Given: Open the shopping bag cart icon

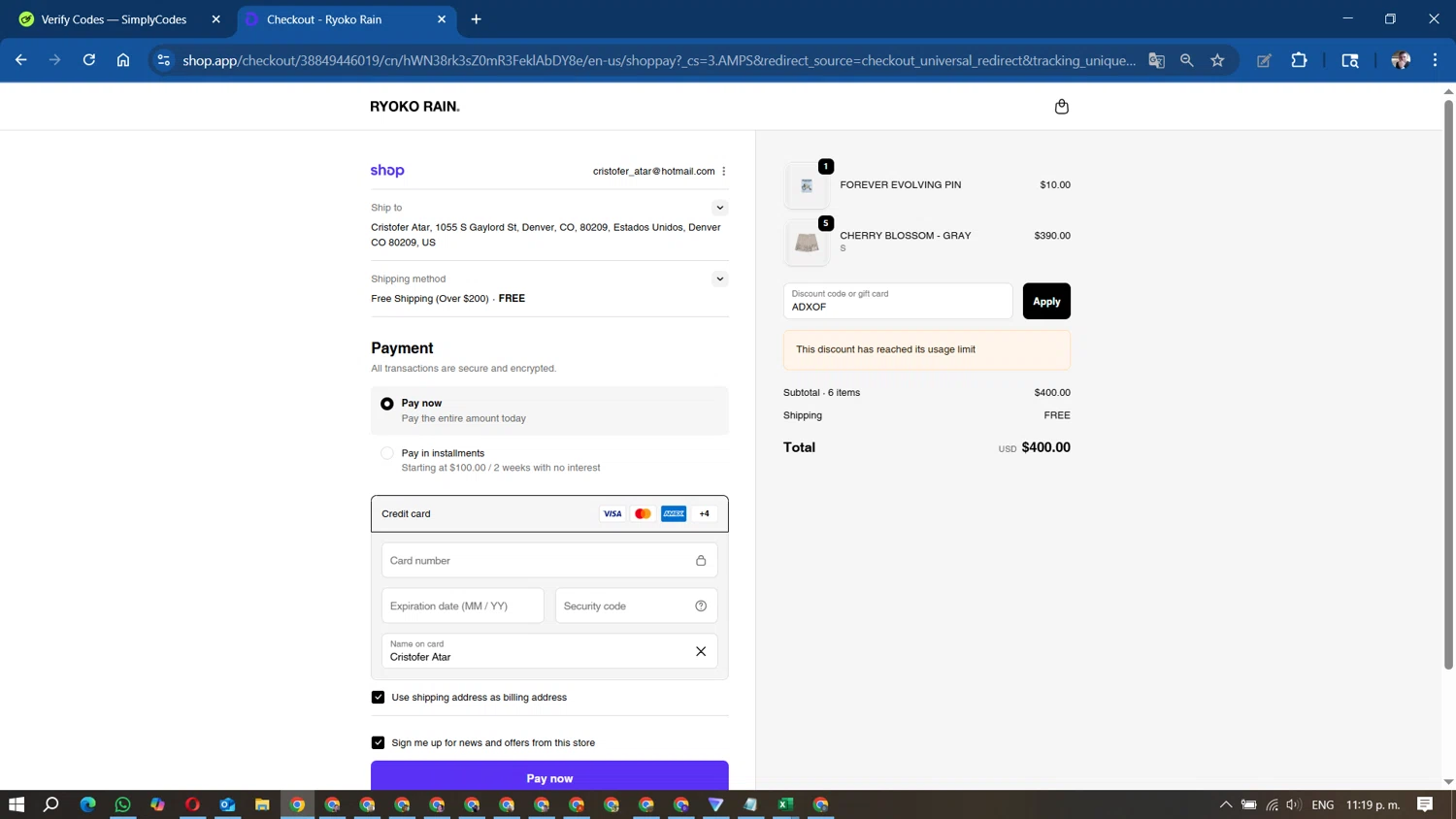Looking at the screenshot, I should [x=1061, y=107].
